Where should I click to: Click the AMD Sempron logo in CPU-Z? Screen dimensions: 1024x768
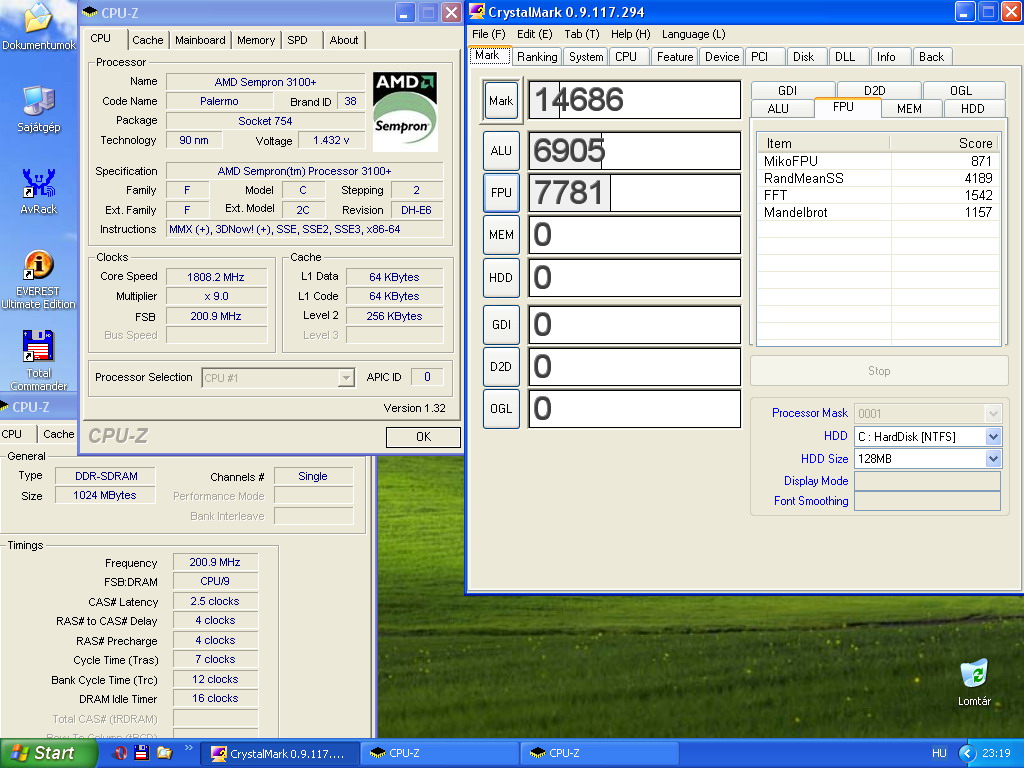coord(405,112)
